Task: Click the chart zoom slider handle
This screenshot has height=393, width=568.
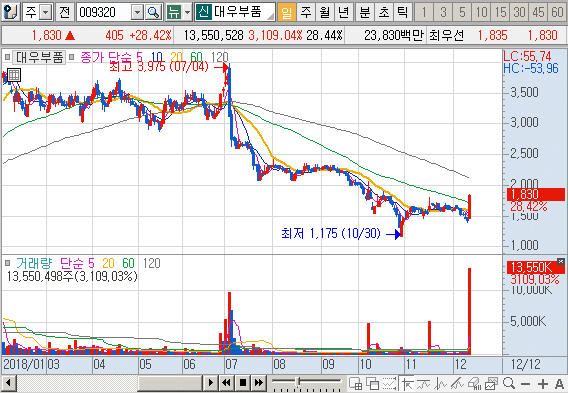Action: [x=298, y=381]
